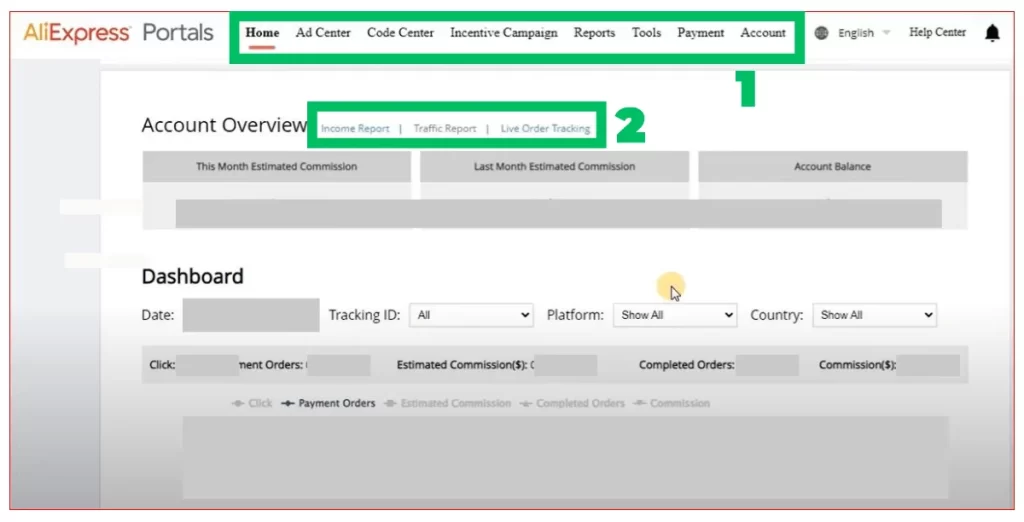This screenshot has height=522, width=1024.
Task: Click the Commission($) summary label
Action: 857,365
